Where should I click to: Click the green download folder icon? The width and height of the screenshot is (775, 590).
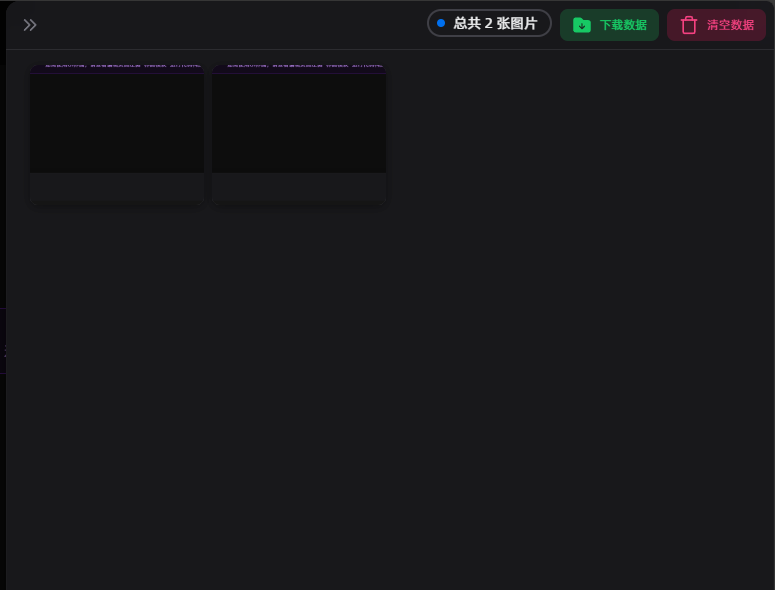pos(582,25)
